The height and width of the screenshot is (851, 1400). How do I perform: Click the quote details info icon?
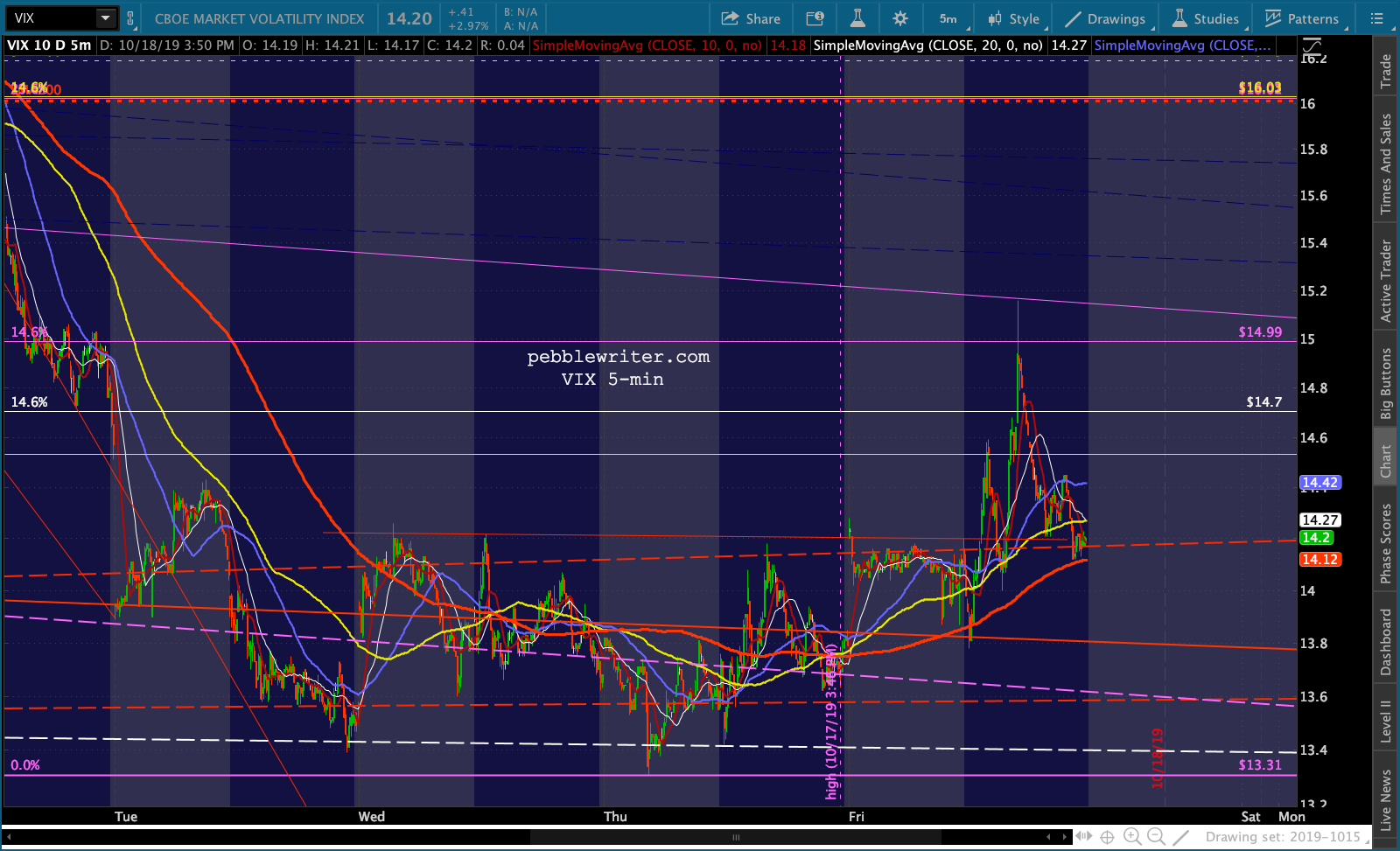pyautogui.click(x=815, y=18)
